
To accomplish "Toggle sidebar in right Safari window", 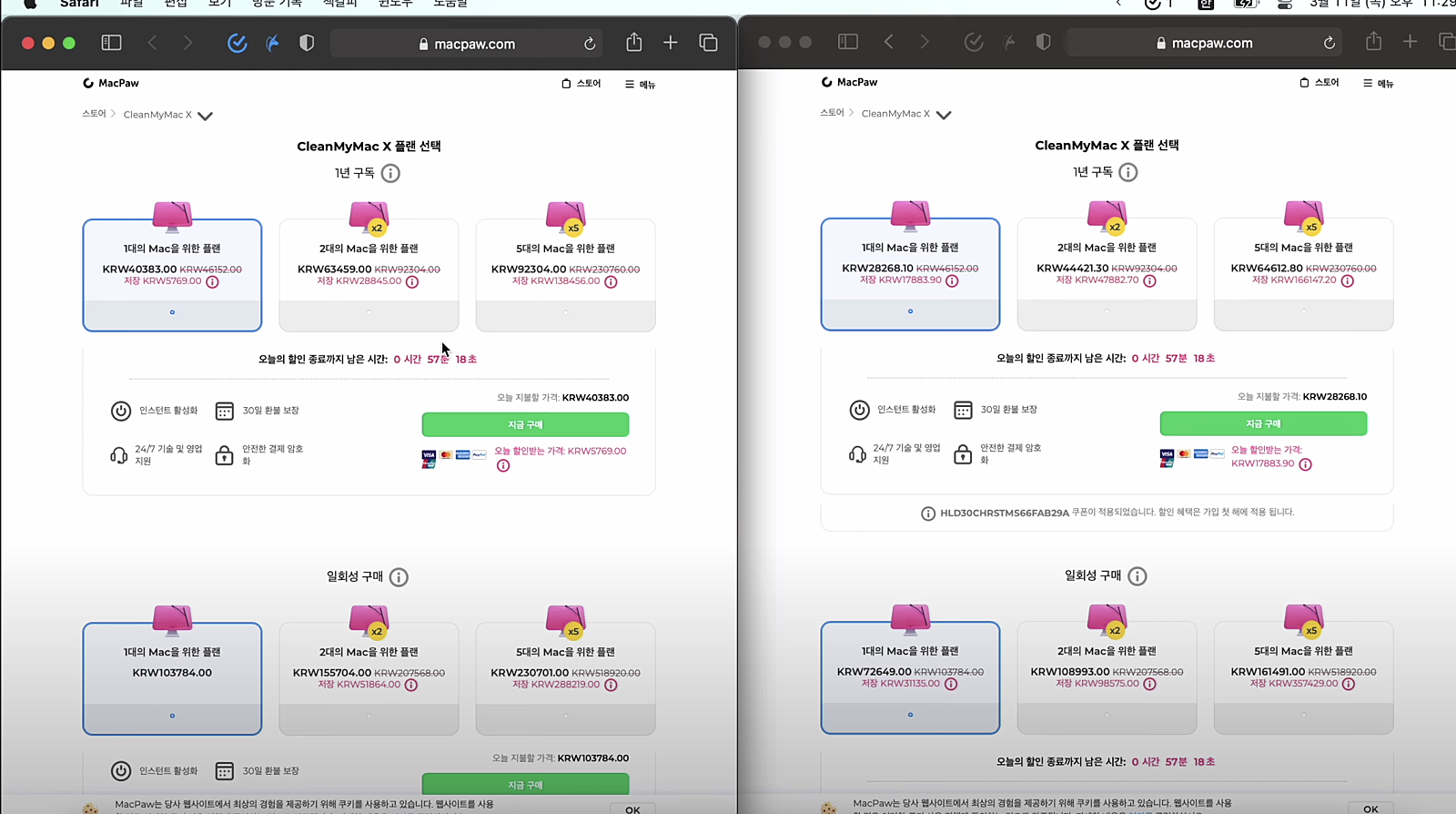I will [x=848, y=42].
